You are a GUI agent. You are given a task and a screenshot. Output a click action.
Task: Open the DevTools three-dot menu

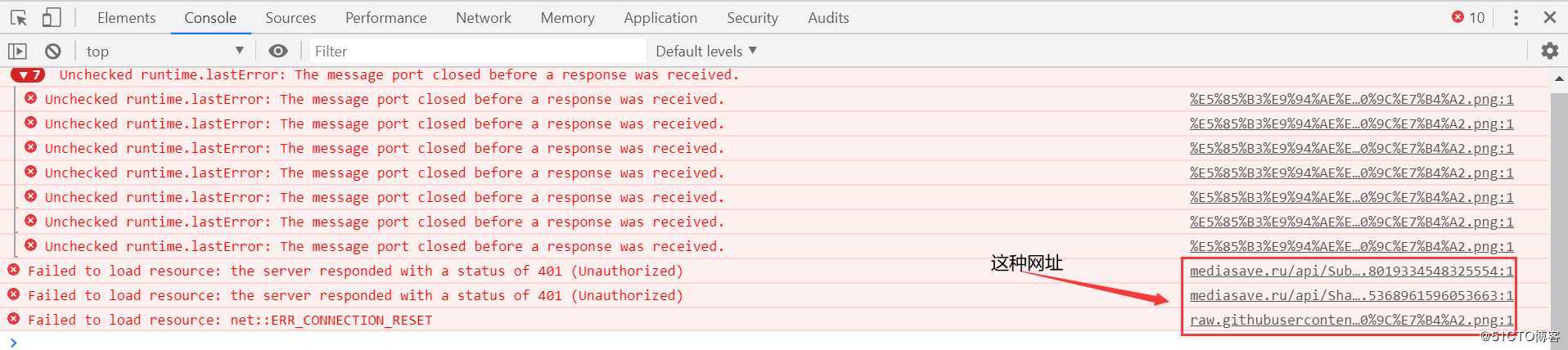point(1516,17)
